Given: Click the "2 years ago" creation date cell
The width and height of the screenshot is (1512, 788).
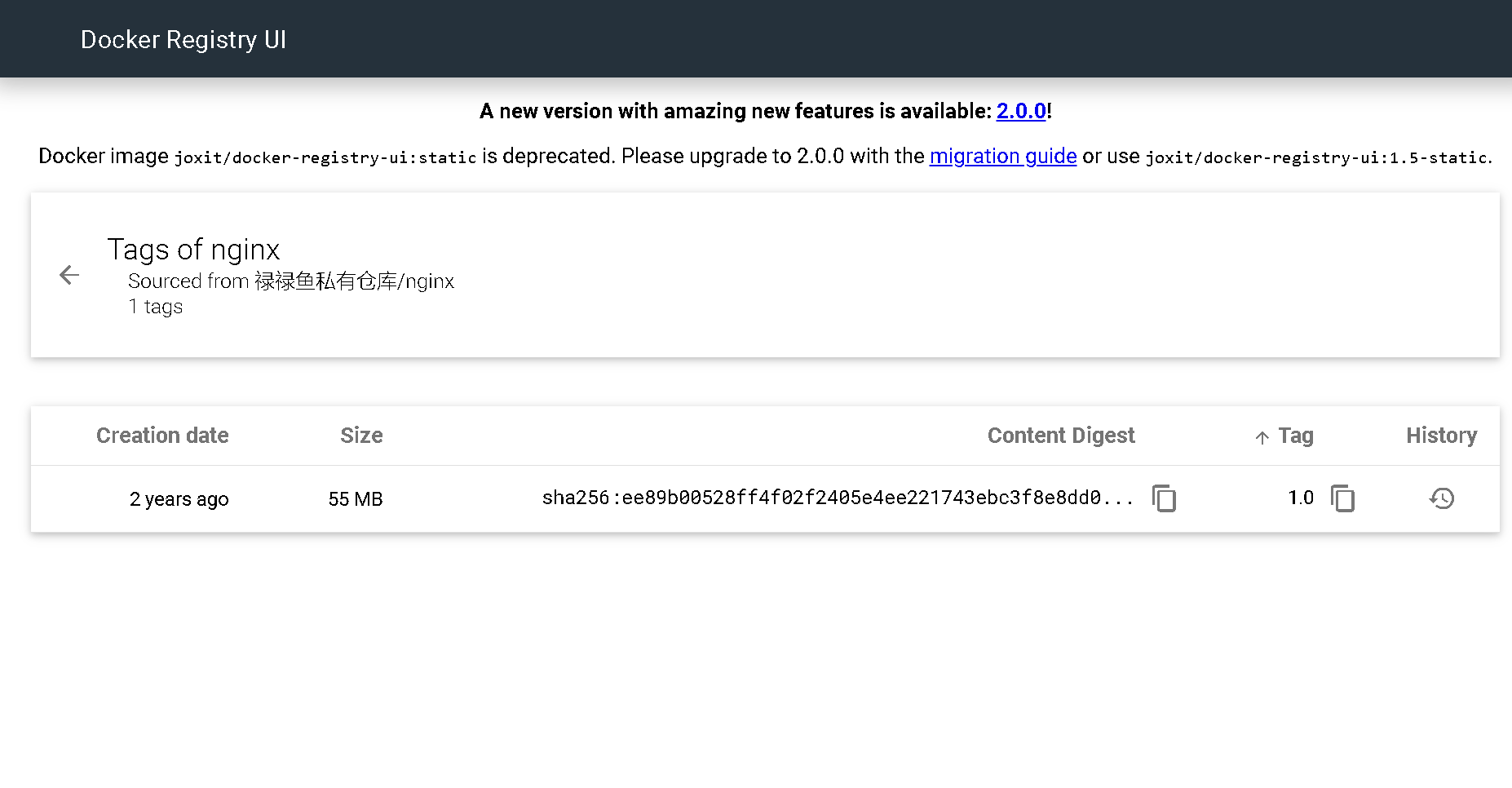Looking at the screenshot, I should coord(179,499).
